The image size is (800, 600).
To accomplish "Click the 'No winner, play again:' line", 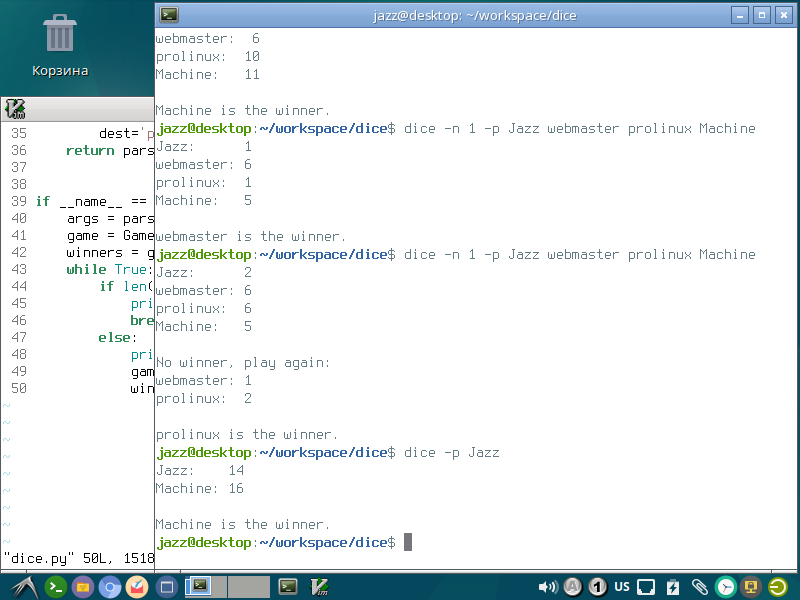I will click(243, 363).
